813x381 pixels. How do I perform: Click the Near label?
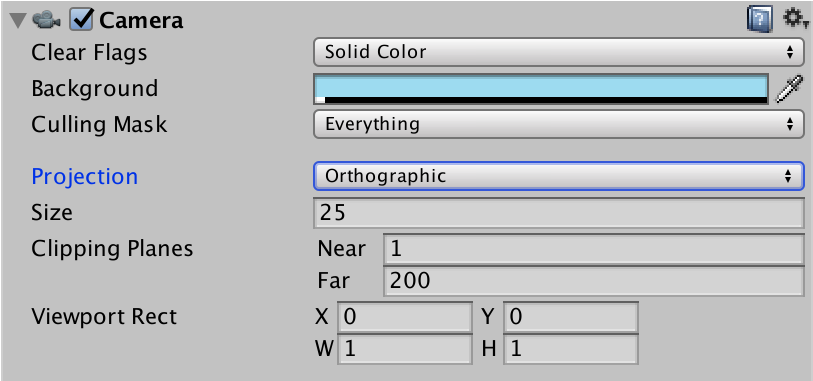[342, 249]
